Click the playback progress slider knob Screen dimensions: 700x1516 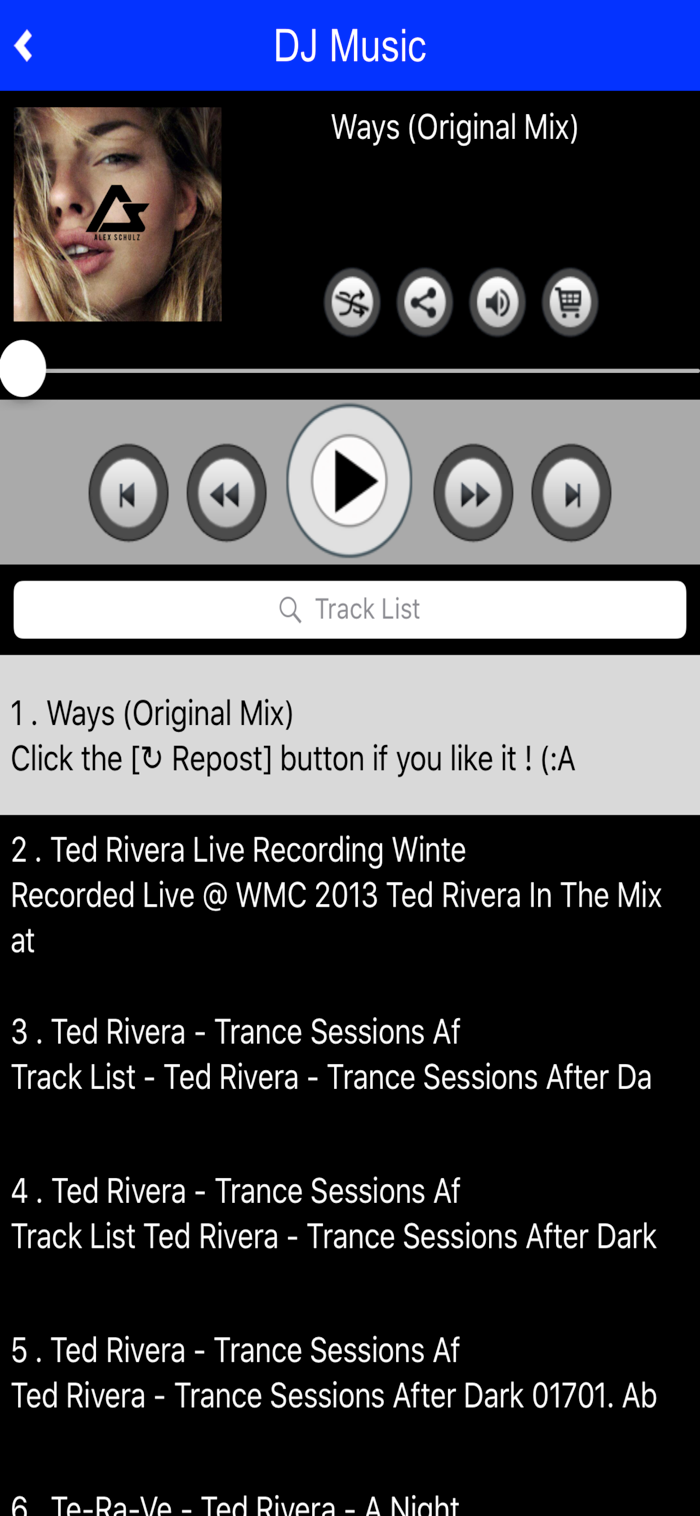coord(23,369)
